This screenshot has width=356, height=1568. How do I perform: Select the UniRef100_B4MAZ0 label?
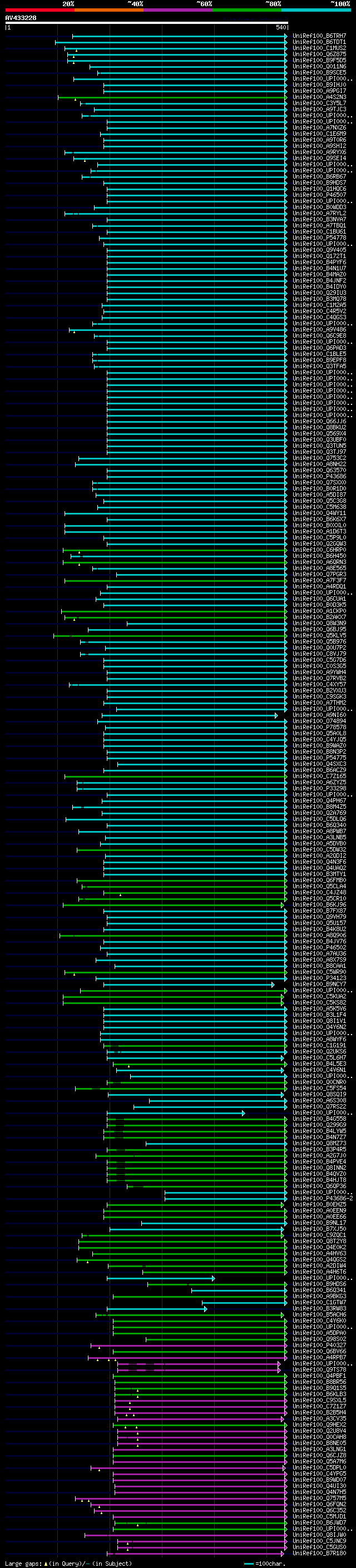319,275
